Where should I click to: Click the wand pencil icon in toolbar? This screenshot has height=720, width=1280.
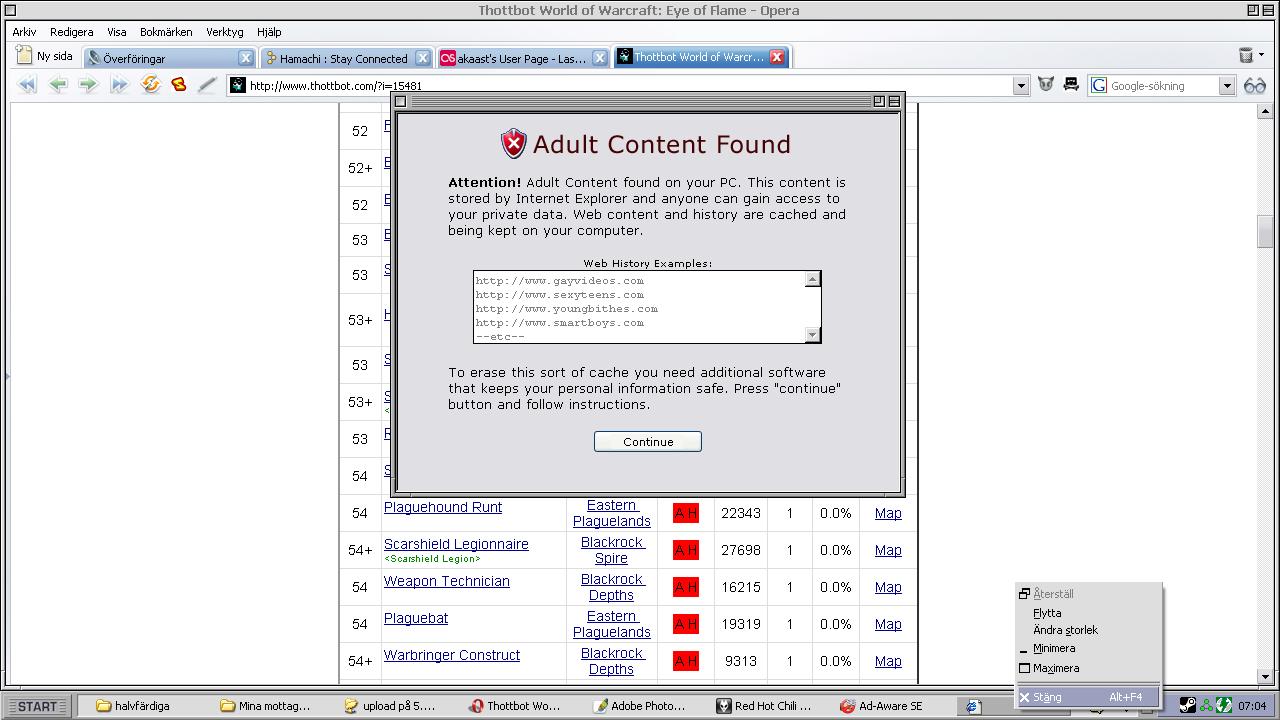click(207, 85)
